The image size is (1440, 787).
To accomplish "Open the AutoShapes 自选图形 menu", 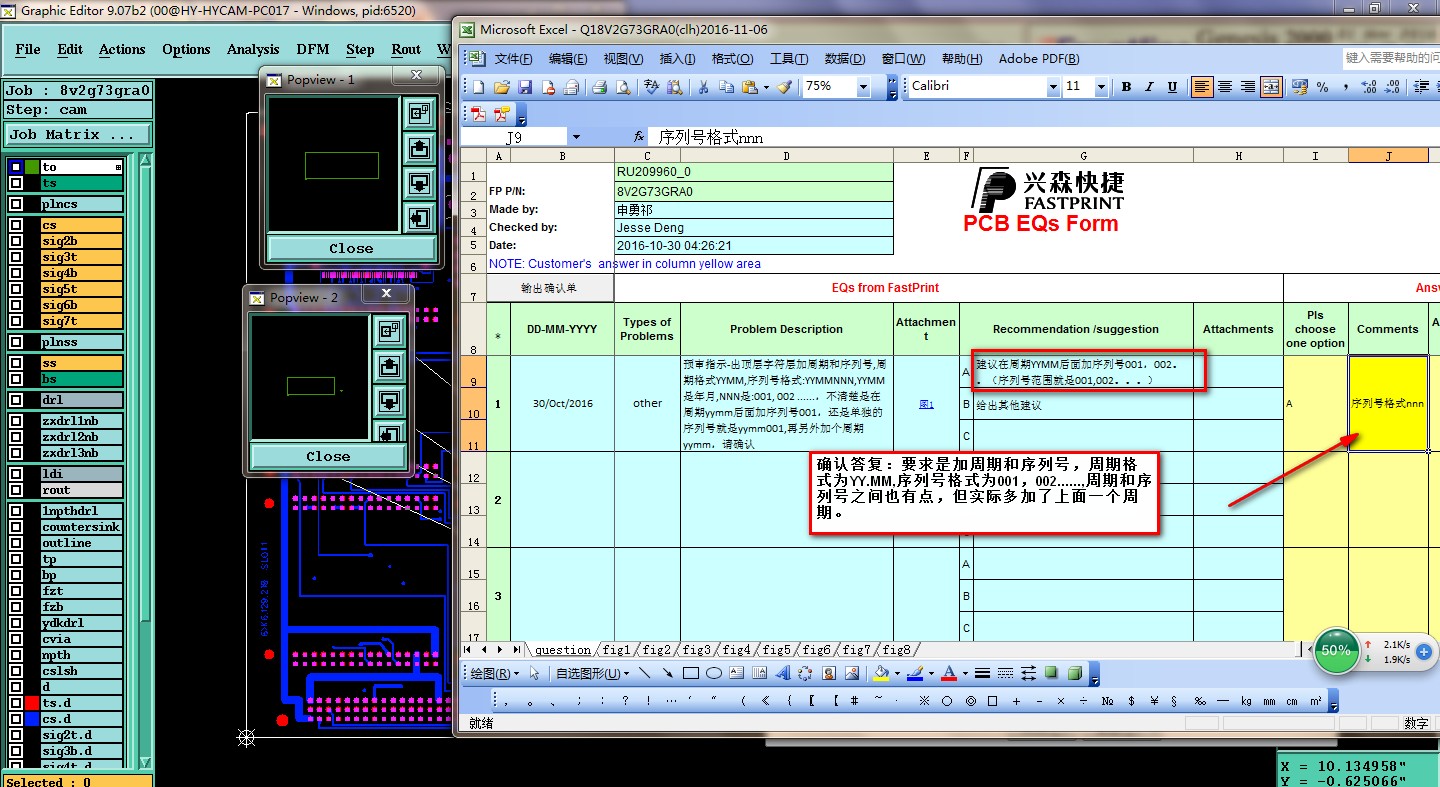I will 591,673.
